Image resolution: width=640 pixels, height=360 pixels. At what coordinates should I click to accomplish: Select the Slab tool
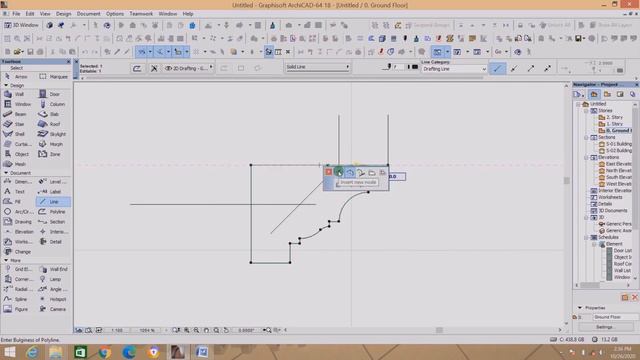(x=50, y=114)
